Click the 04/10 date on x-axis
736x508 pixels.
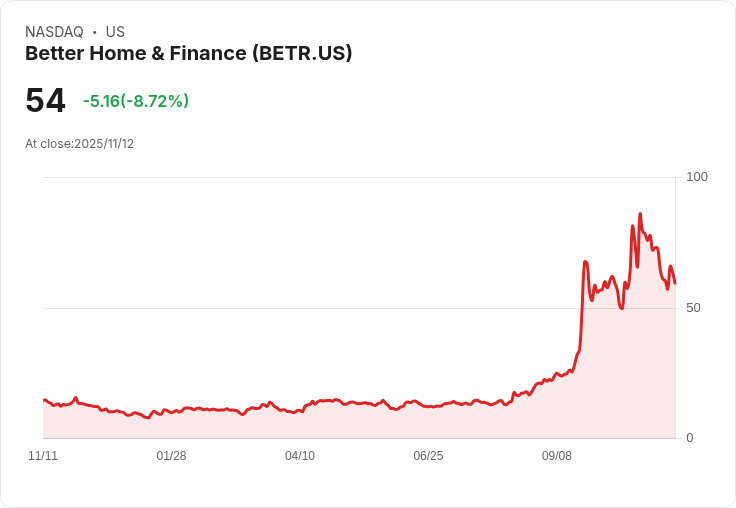(300, 456)
